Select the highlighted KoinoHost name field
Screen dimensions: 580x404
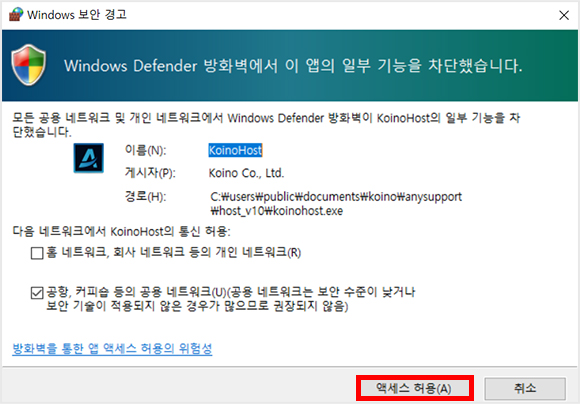pos(235,150)
